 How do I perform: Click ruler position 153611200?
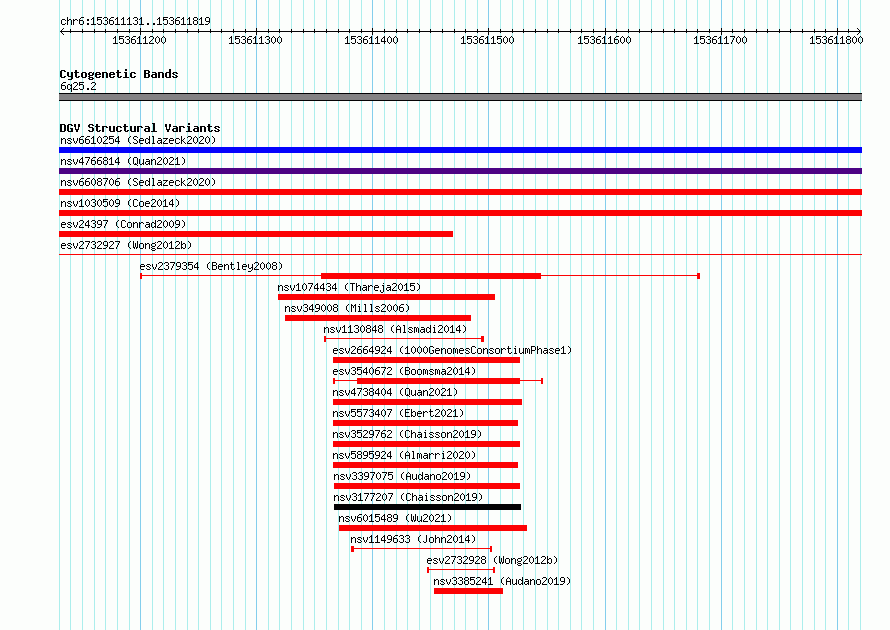139,40
